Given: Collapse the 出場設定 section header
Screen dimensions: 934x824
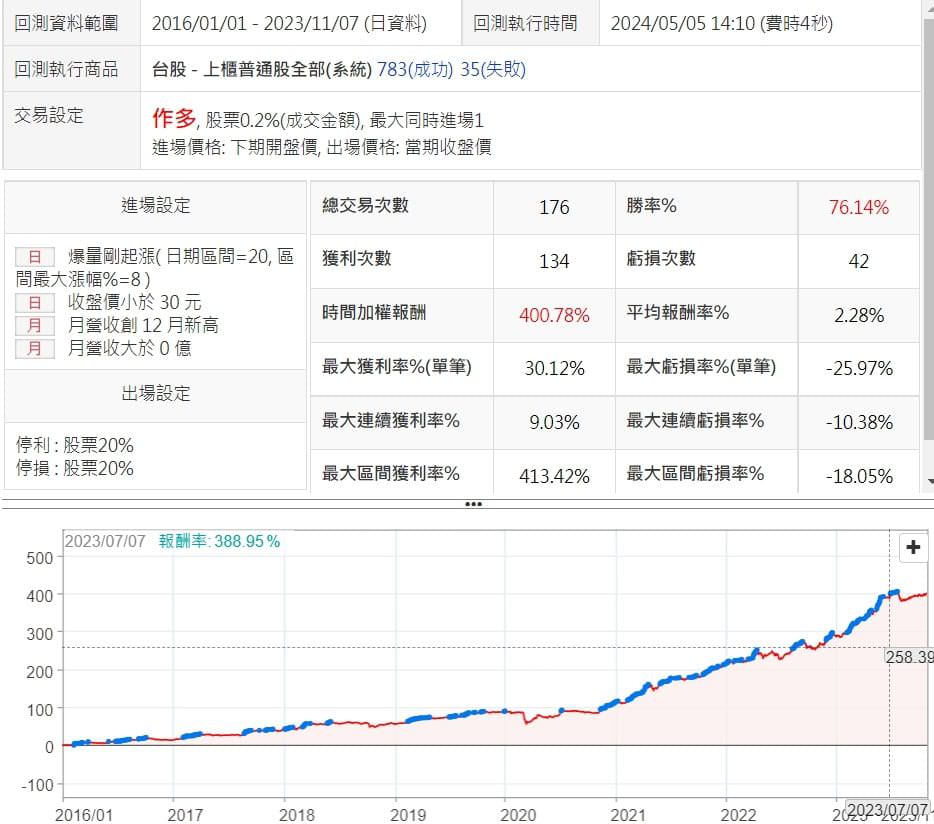Looking at the screenshot, I should tap(155, 394).
